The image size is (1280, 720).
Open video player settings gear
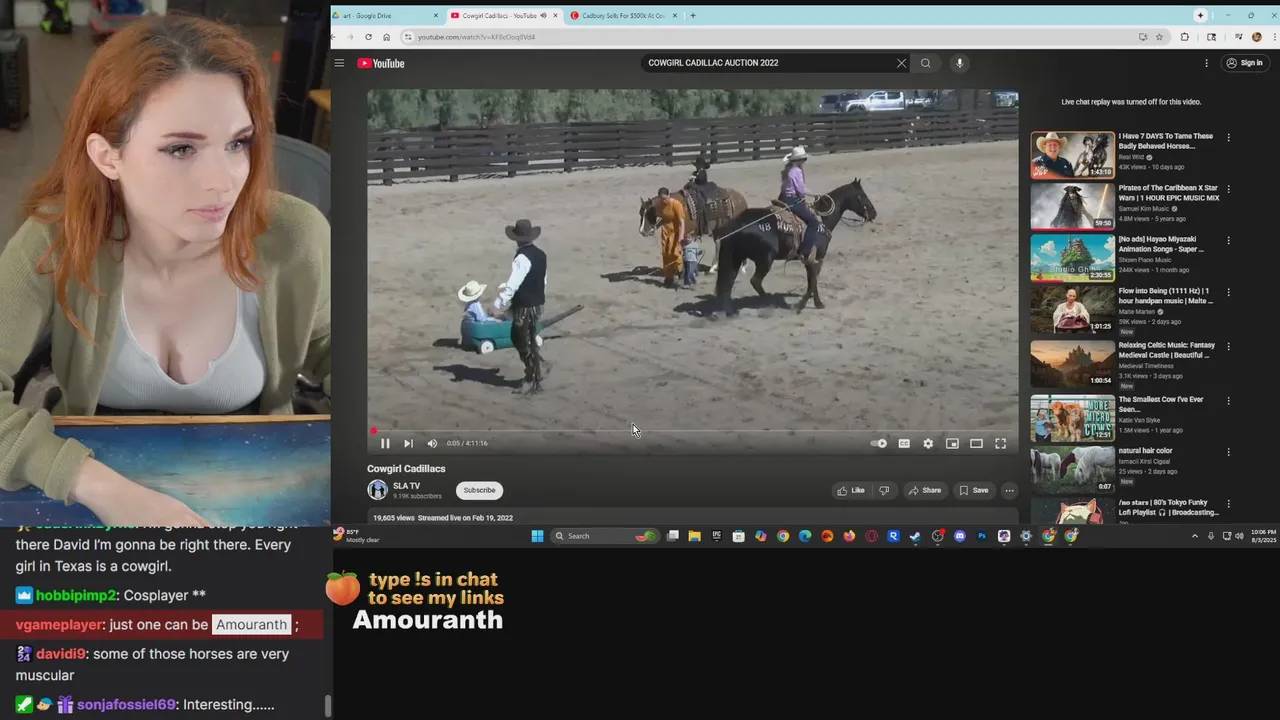pyautogui.click(x=928, y=443)
